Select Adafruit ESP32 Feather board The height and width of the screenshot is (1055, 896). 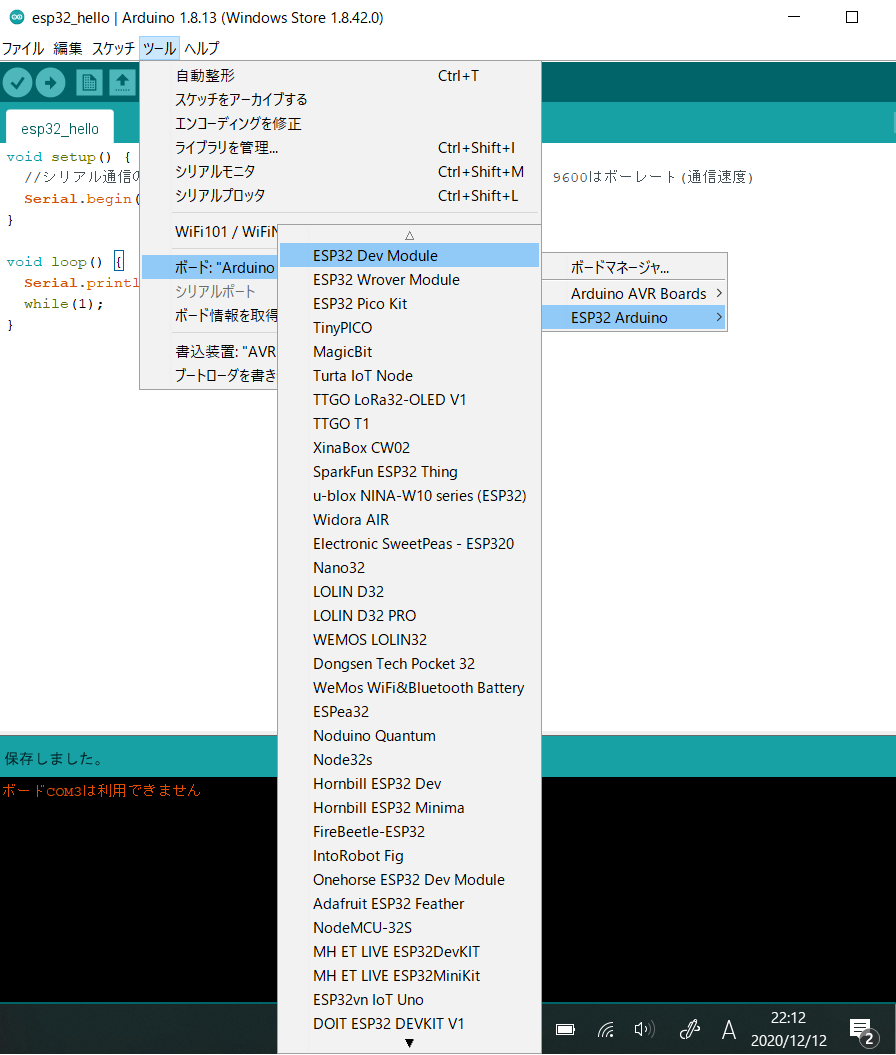point(409,904)
